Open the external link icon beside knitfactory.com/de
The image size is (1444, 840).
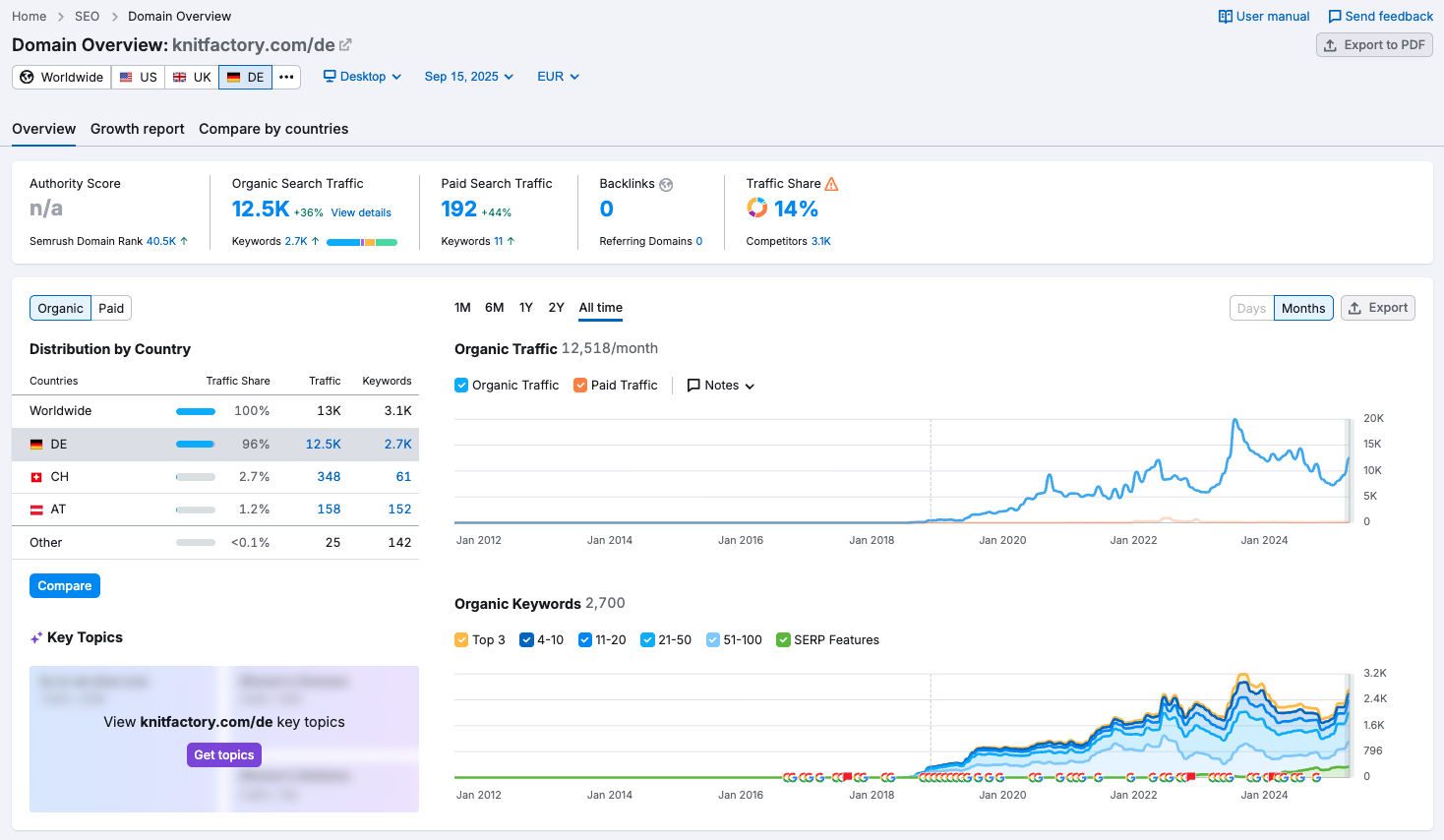click(345, 45)
